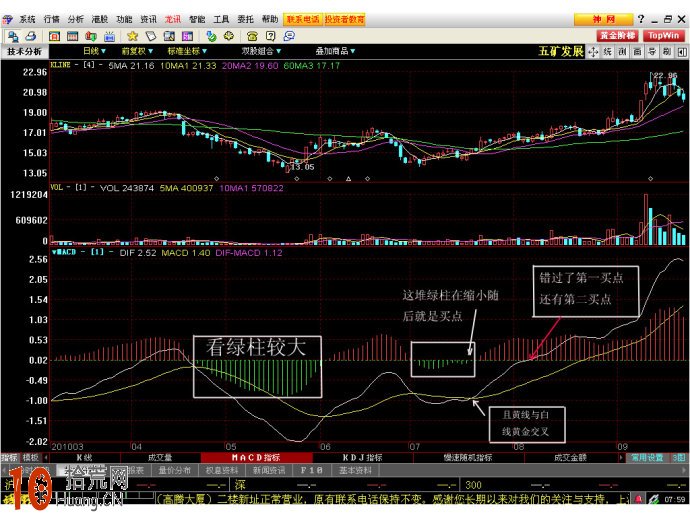Screen dimensions: 690x517
Task: Switch to the K线 indicator tab
Action: click(84, 458)
